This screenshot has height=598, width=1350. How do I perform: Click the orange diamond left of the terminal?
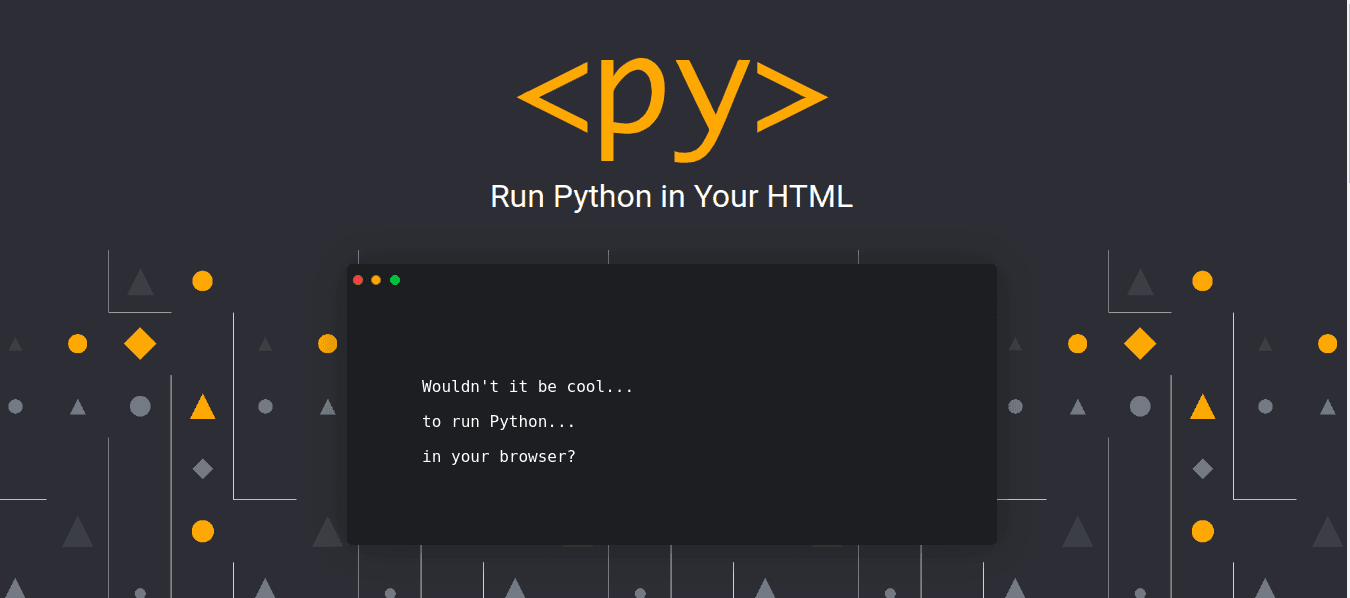(140, 343)
